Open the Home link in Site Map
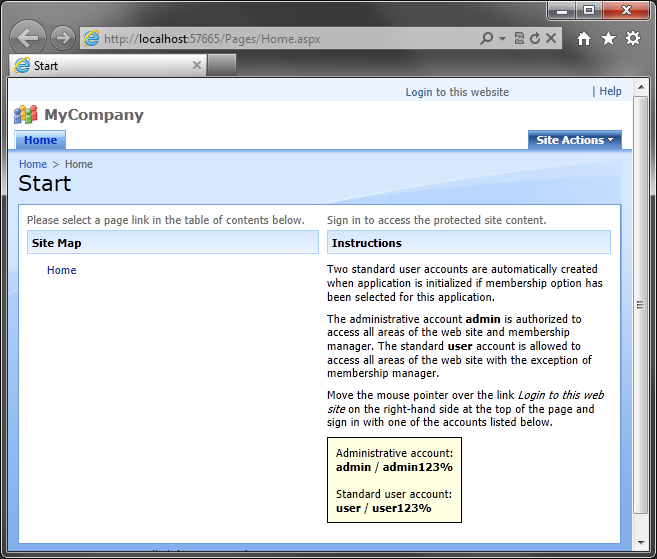The image size is (657, 559). coord(62,270)
